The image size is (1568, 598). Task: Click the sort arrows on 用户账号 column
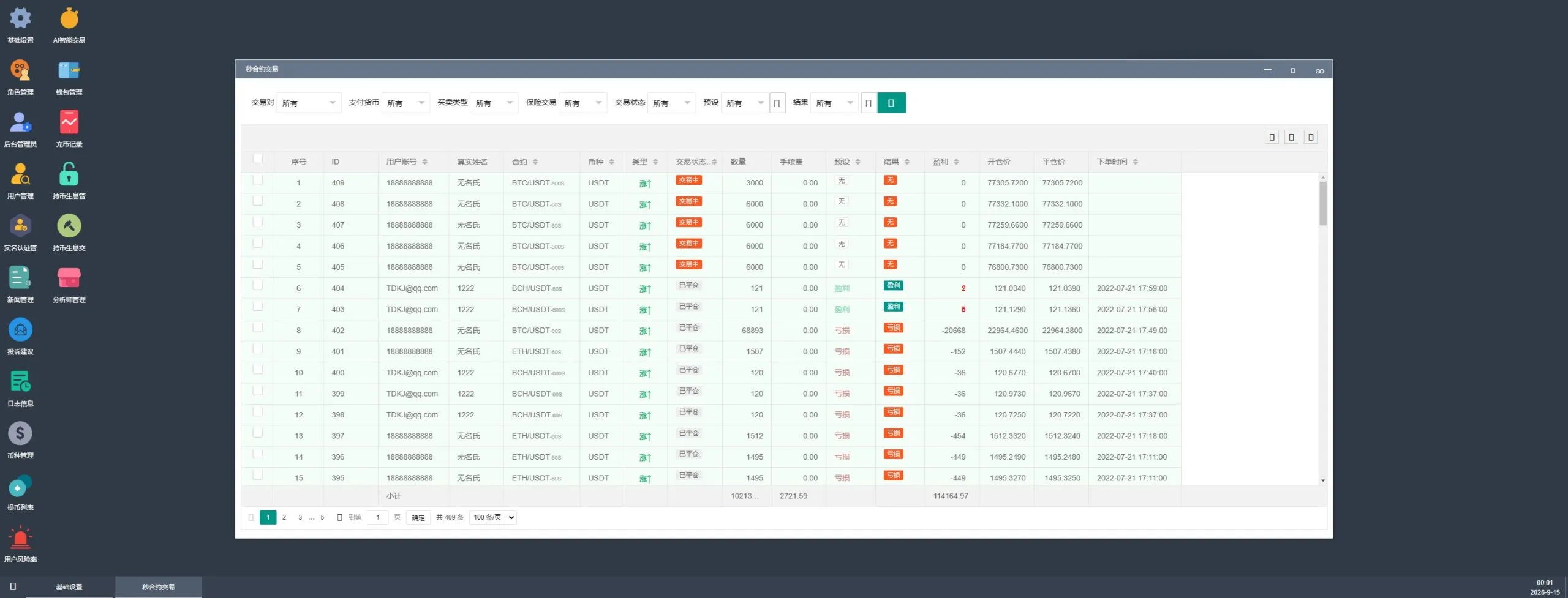(425, 162)
